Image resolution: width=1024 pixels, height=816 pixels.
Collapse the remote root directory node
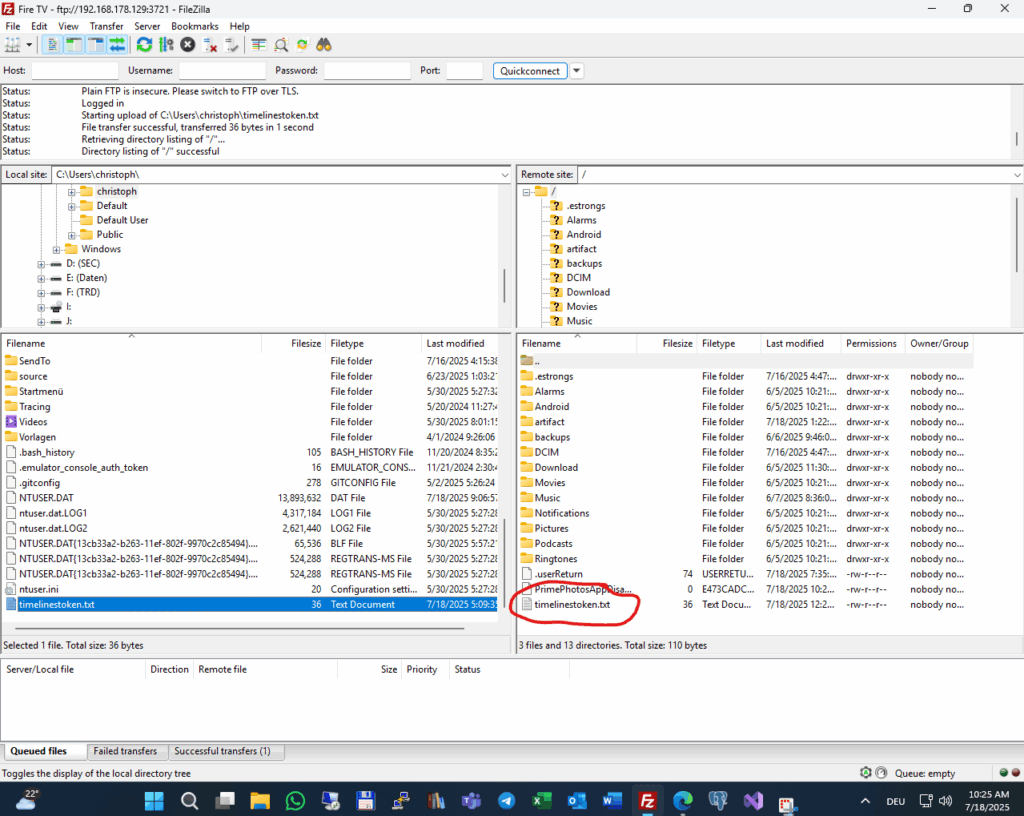click(526, 192)
